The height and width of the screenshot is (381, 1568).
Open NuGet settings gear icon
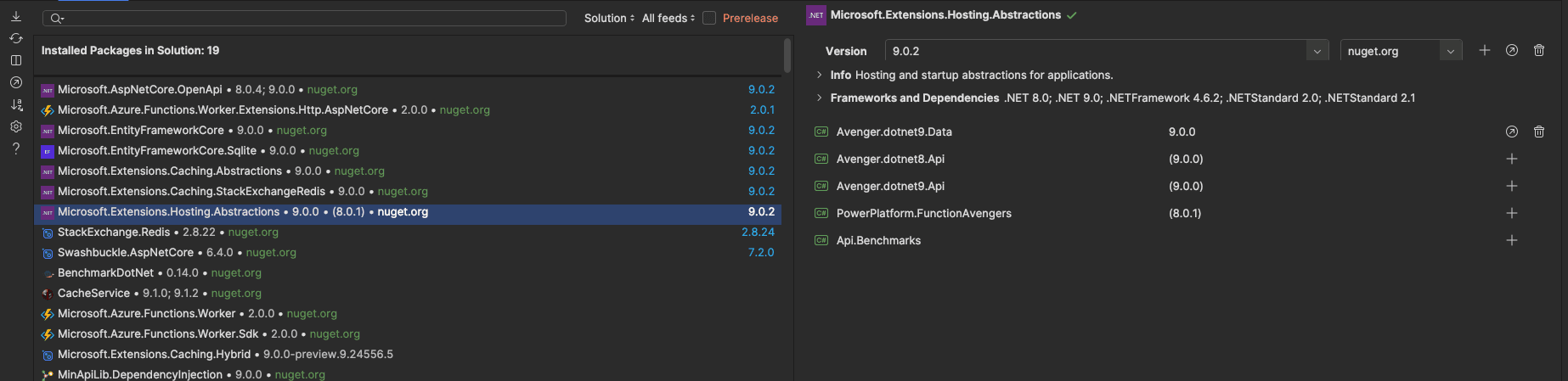click(15, 126)
